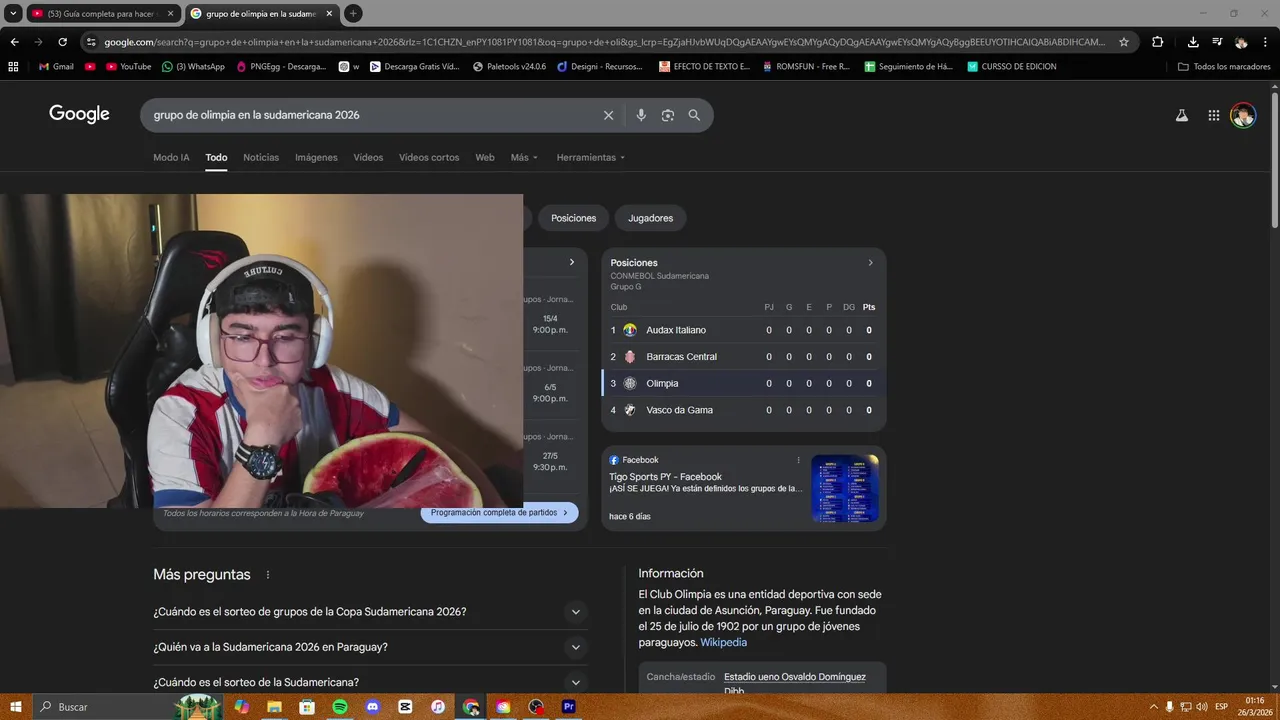Click Vasco da Gama in the standings
This screenshot has height=720, width=1280.
743,410
